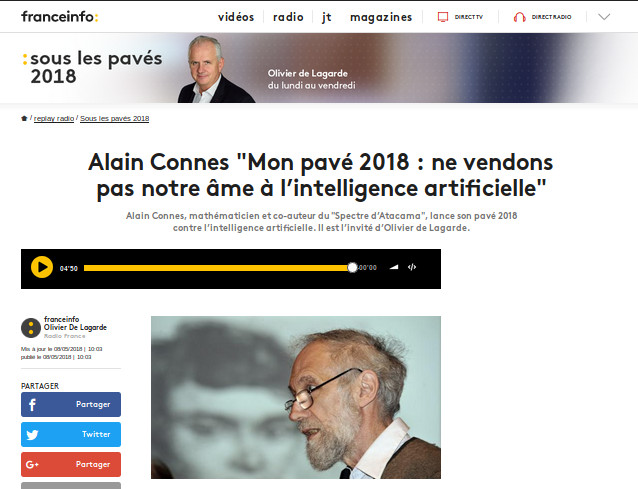Share the article on Facebook

click(71, 404)
